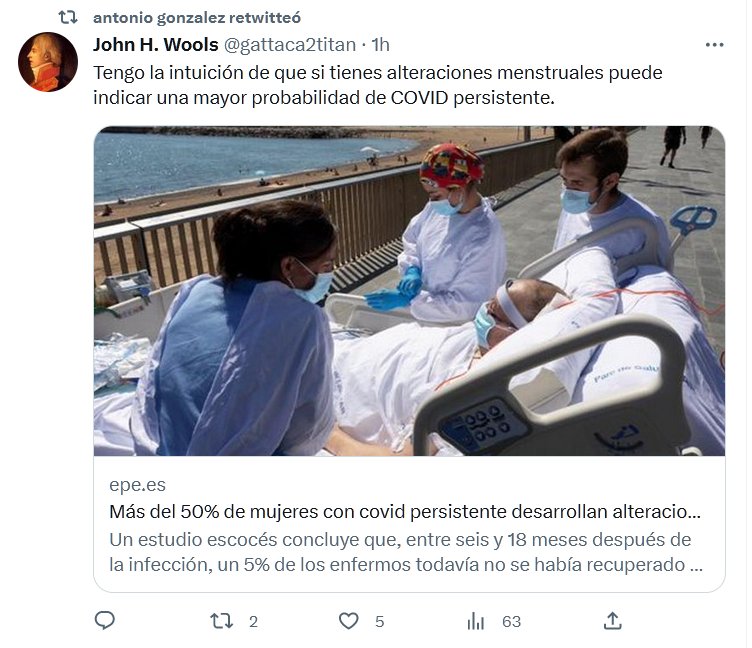The height and width of the screenshot is (648, 752).
Task: Open the three-dot more options menu
Action: click(x=714, y=45)
